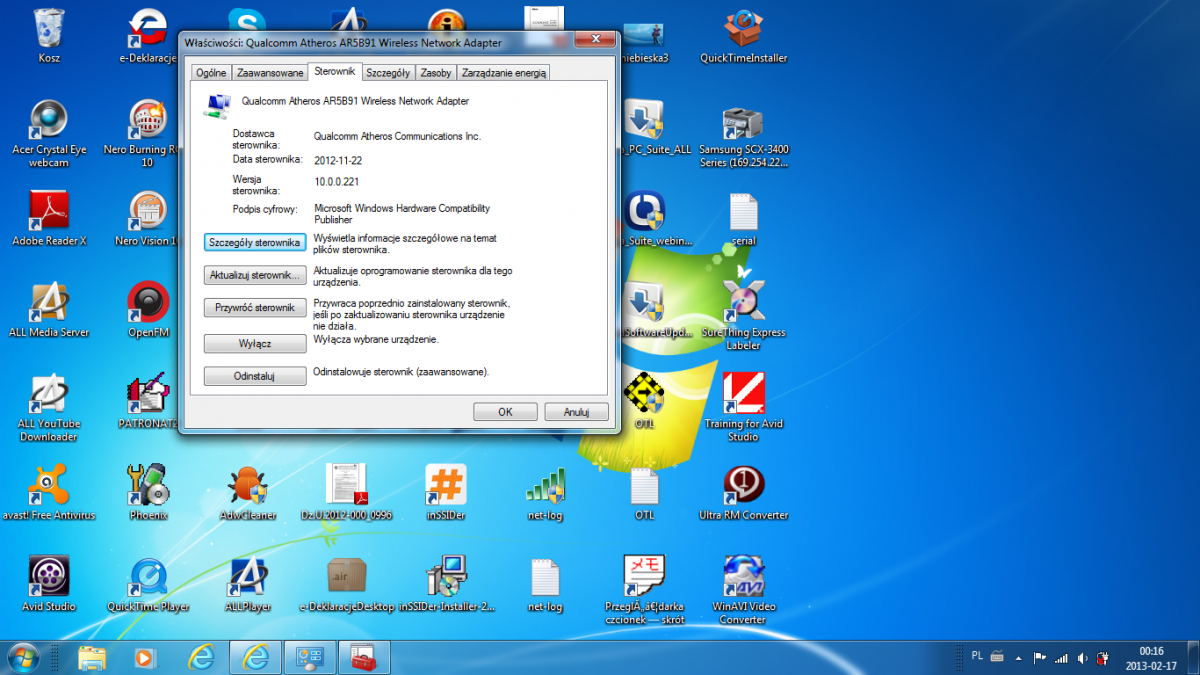Launch QuickTime Player from desktop

[148, 583]
